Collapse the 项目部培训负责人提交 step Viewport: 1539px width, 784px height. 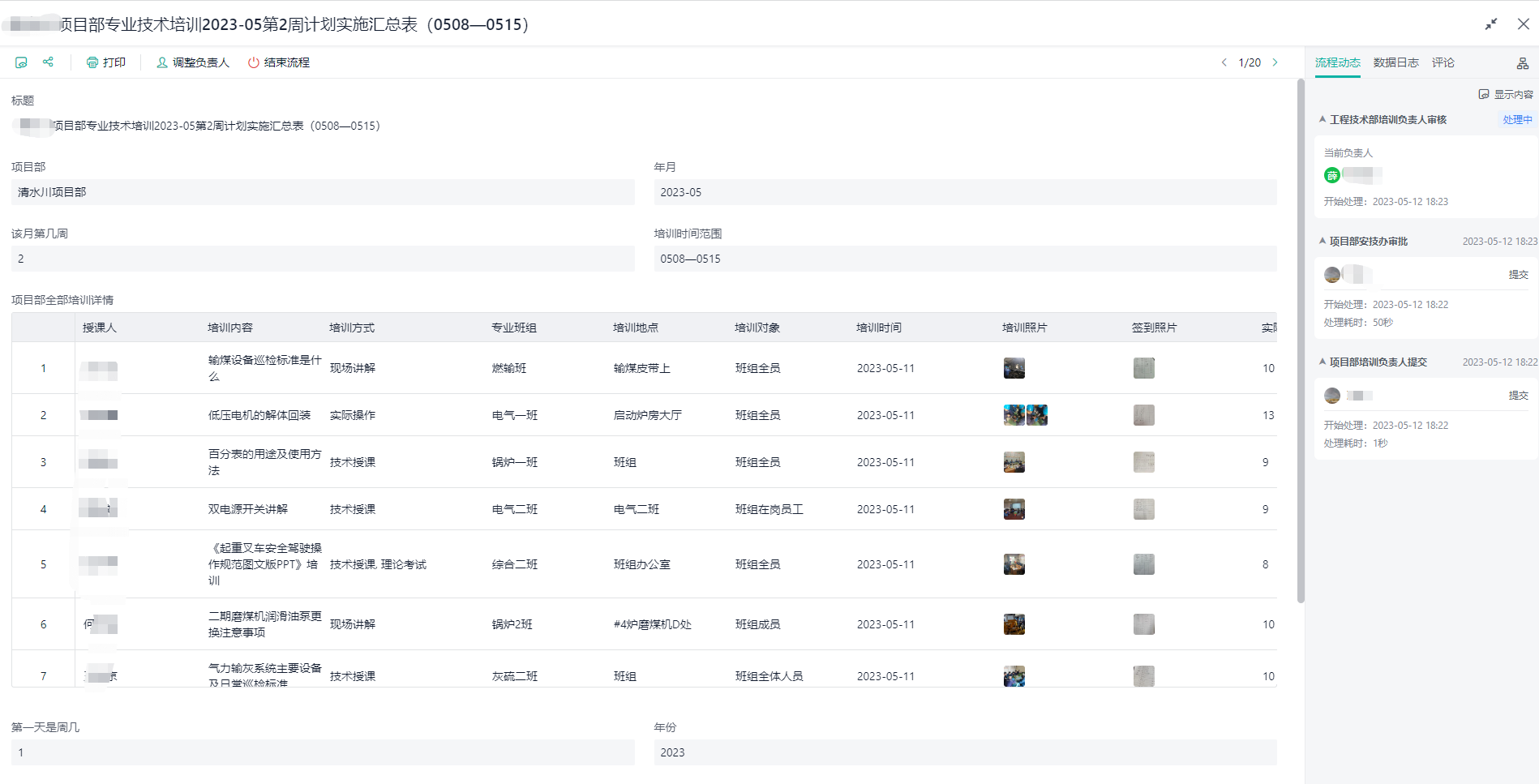click(1323, 362)
